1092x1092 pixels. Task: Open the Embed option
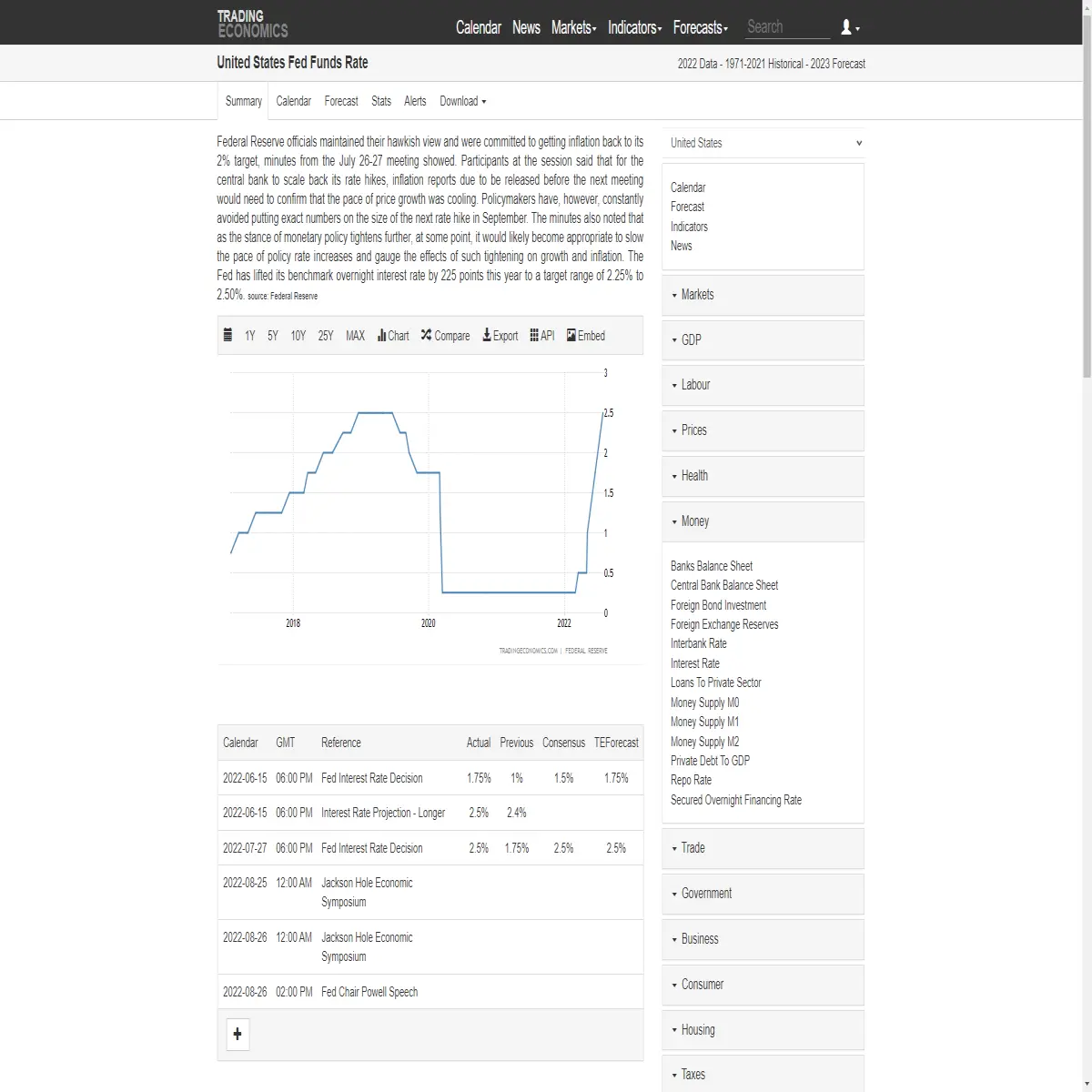pos(585,336)
